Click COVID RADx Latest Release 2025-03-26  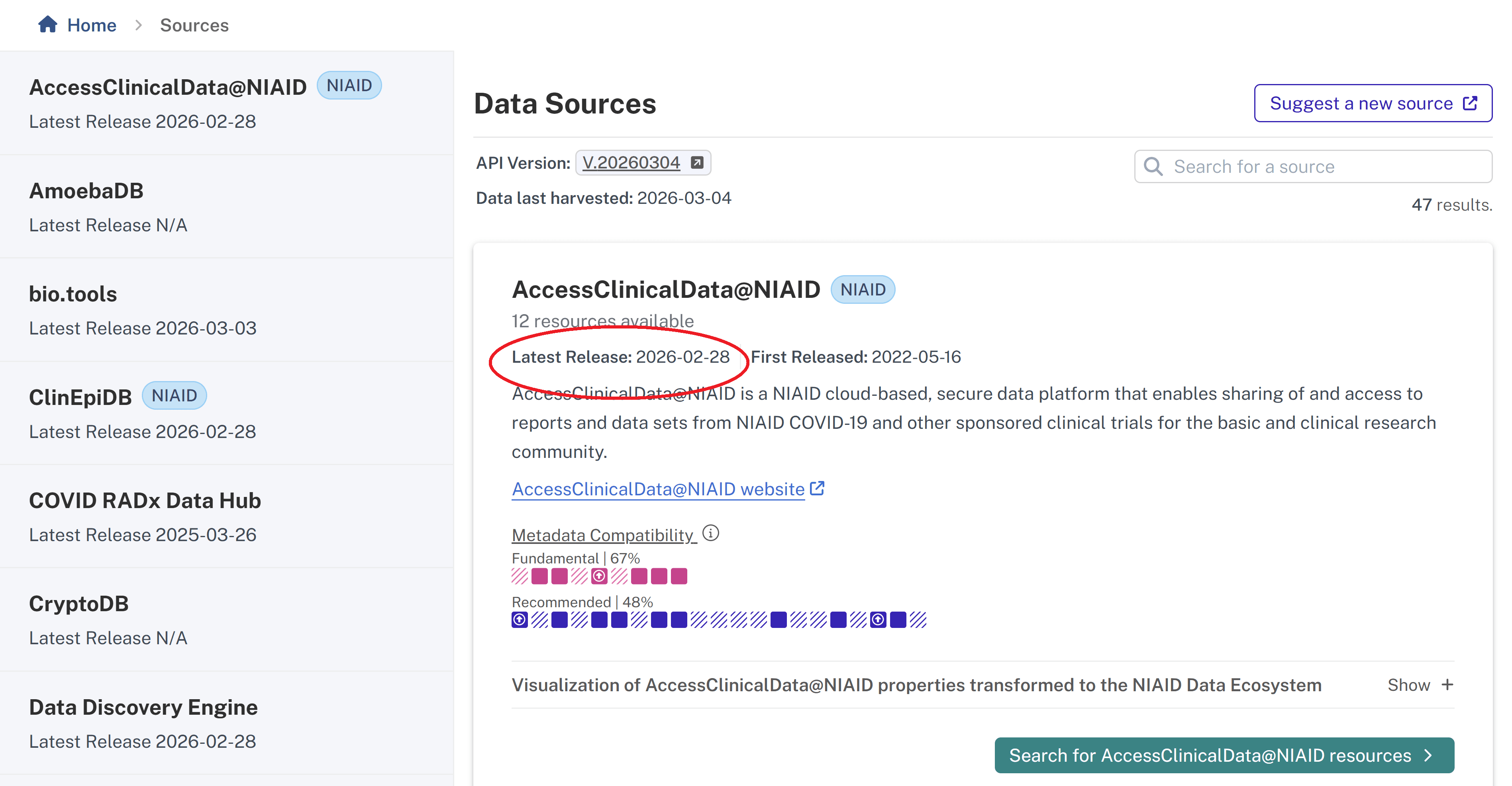tap(143, 534)
